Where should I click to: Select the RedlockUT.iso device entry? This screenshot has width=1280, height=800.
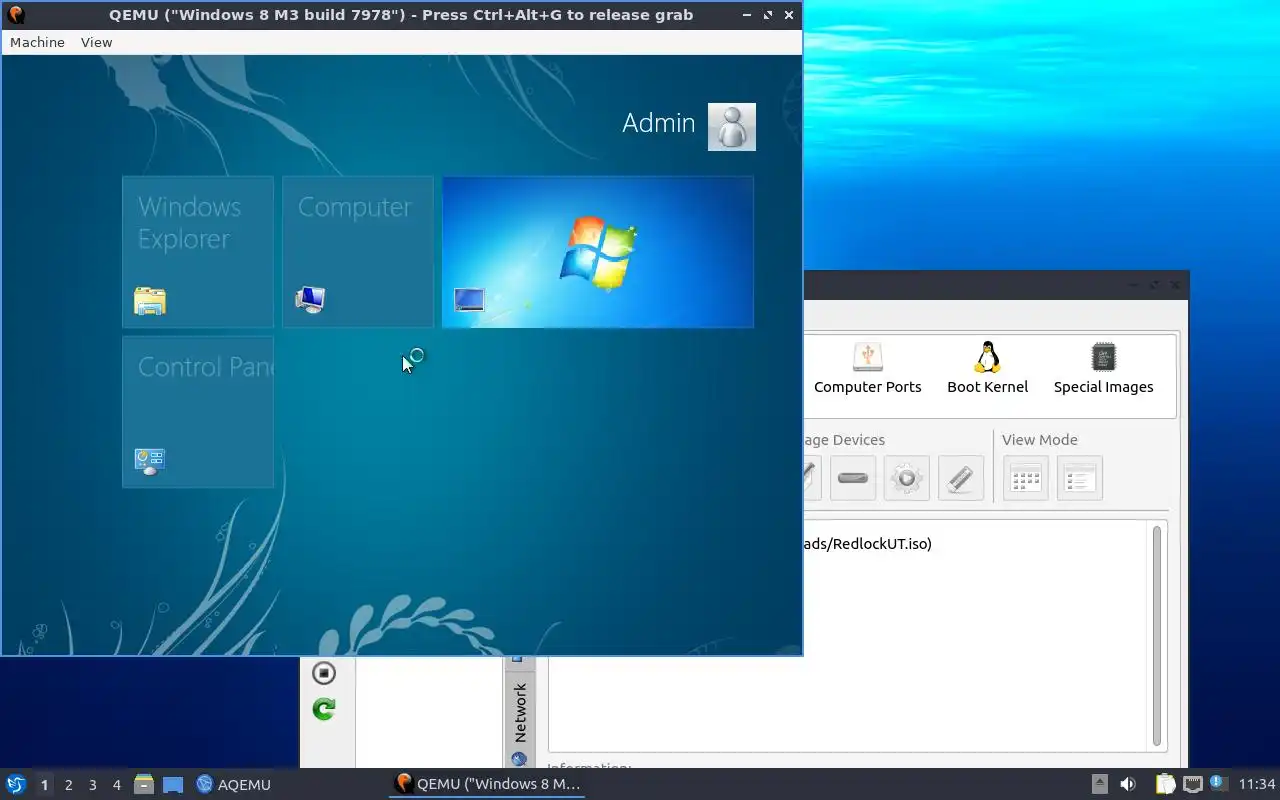(866, 544)
